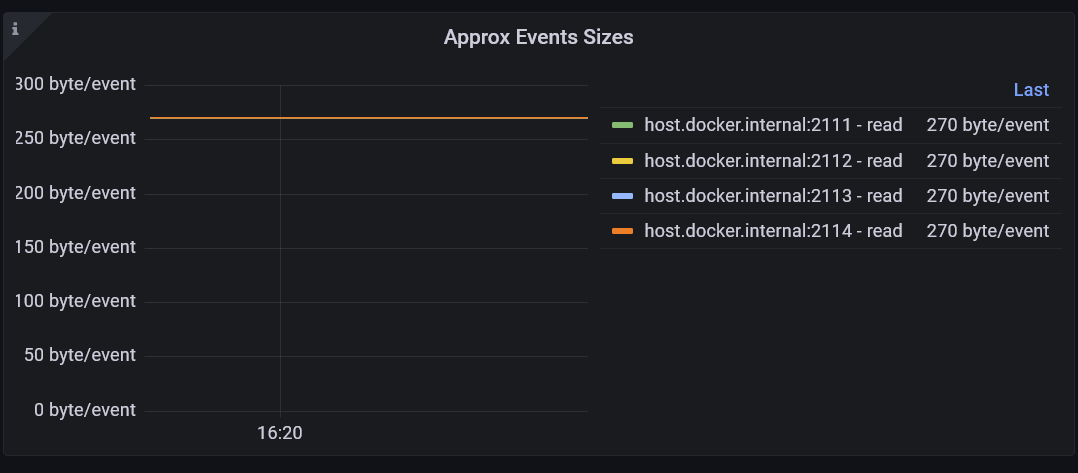Sort the legend by the Last column header

click(x=1030, y=90)
